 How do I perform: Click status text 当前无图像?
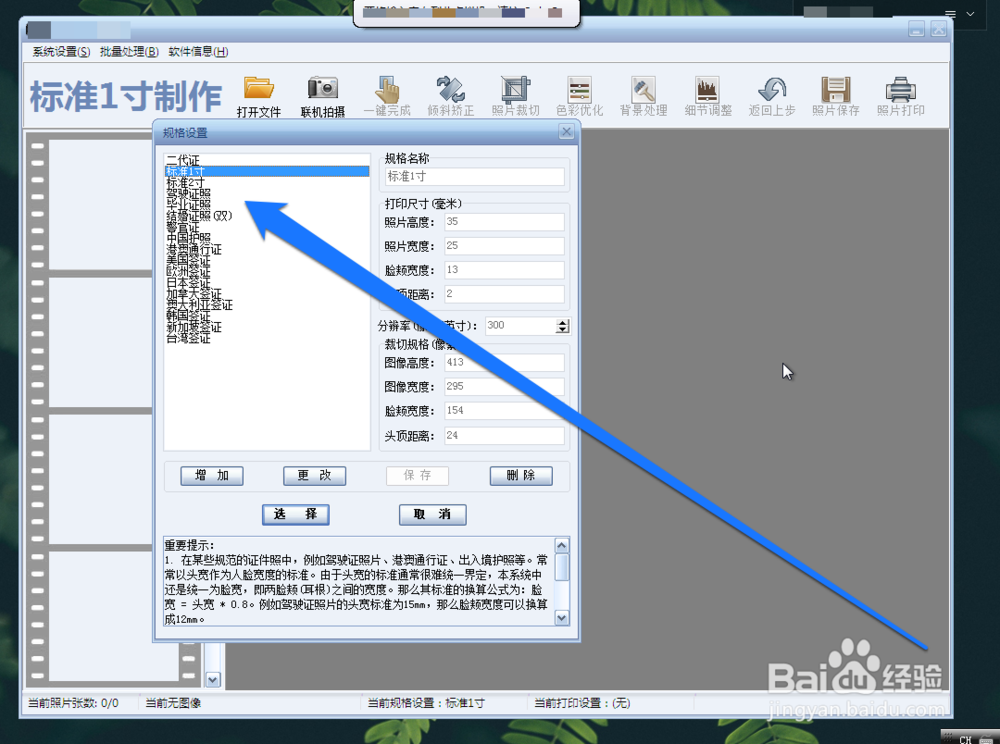(x=173, y=703)
